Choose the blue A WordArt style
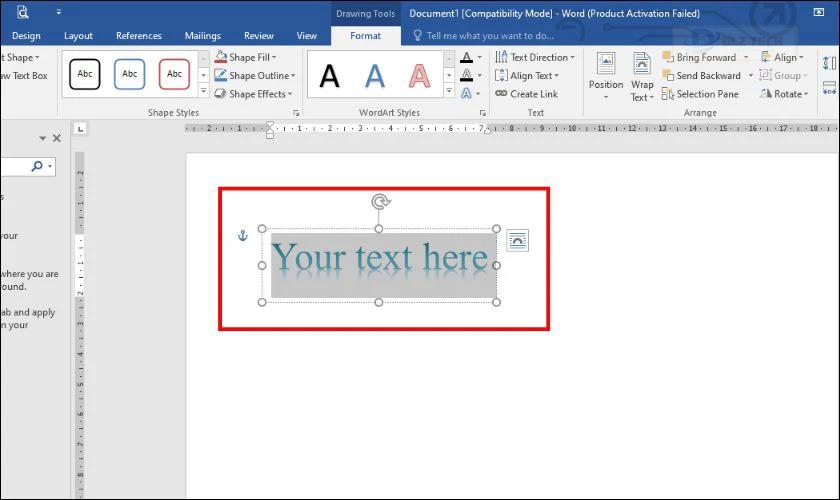The image size is (840, 500). point(374,76)
